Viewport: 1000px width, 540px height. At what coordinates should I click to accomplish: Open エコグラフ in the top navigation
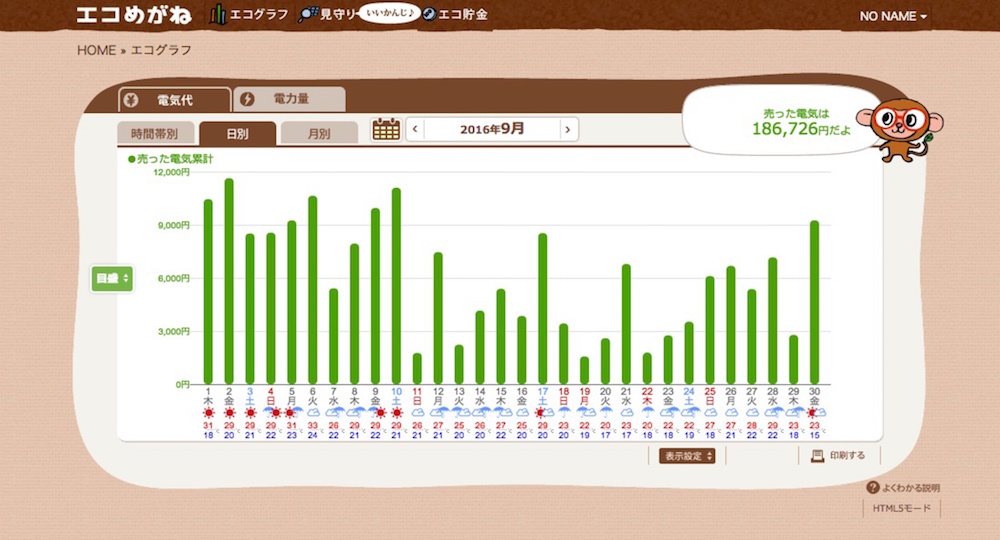point(249,15)
